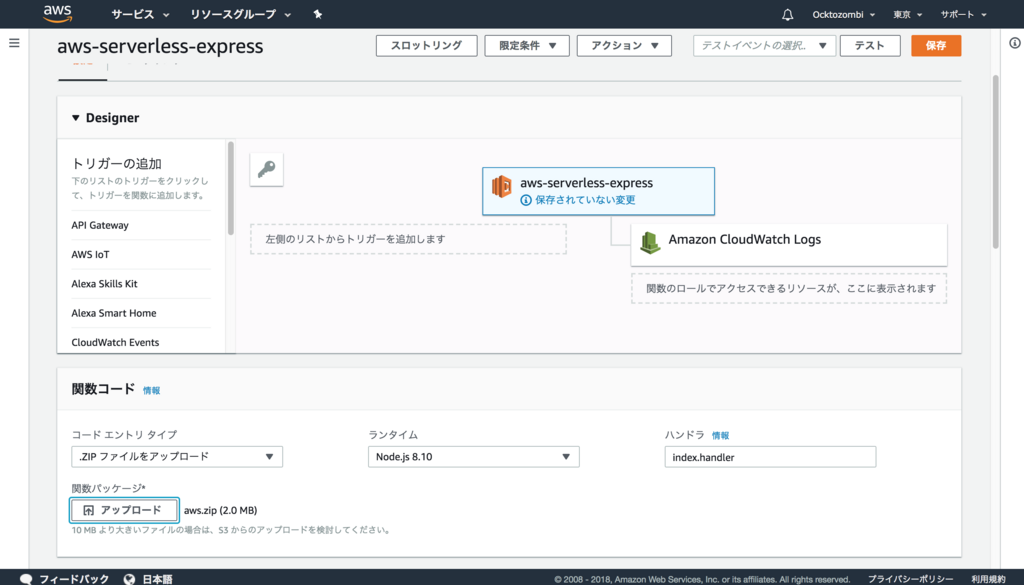Select the orange Lambda function icon
This screenshot has width=1024, height=585.
tap(502, 187)
